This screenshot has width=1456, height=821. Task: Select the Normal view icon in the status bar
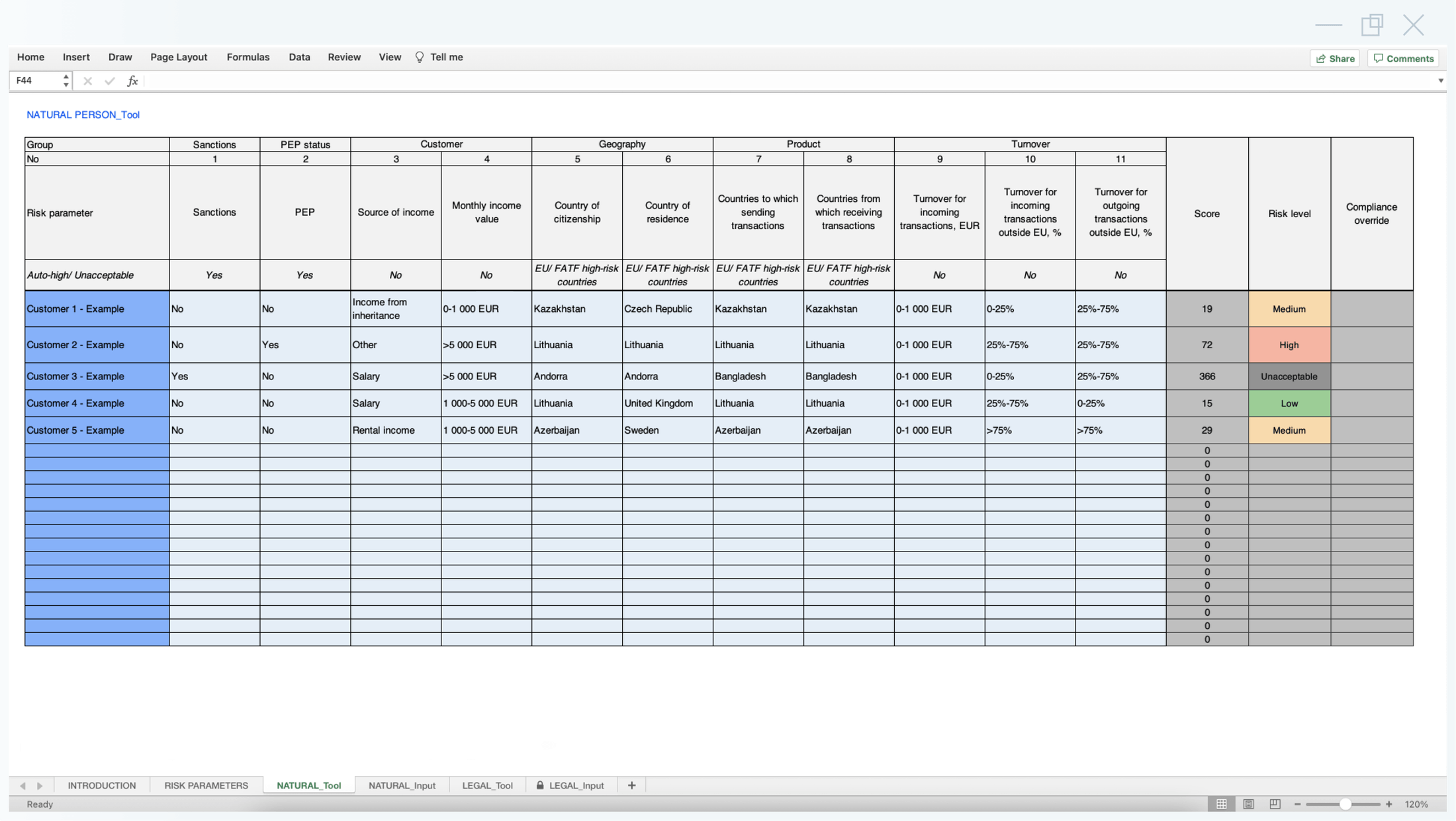(x=1221, y=804)
